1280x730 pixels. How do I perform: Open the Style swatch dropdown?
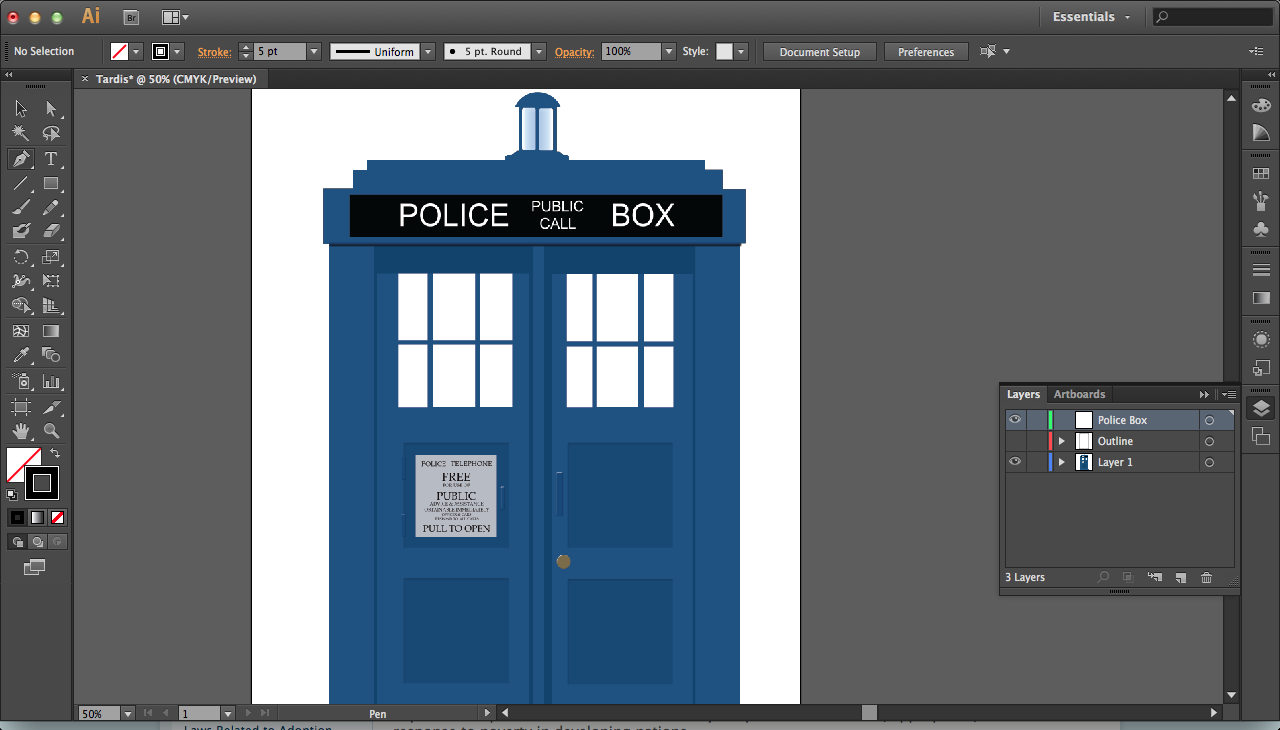click(x=741, y=51)
